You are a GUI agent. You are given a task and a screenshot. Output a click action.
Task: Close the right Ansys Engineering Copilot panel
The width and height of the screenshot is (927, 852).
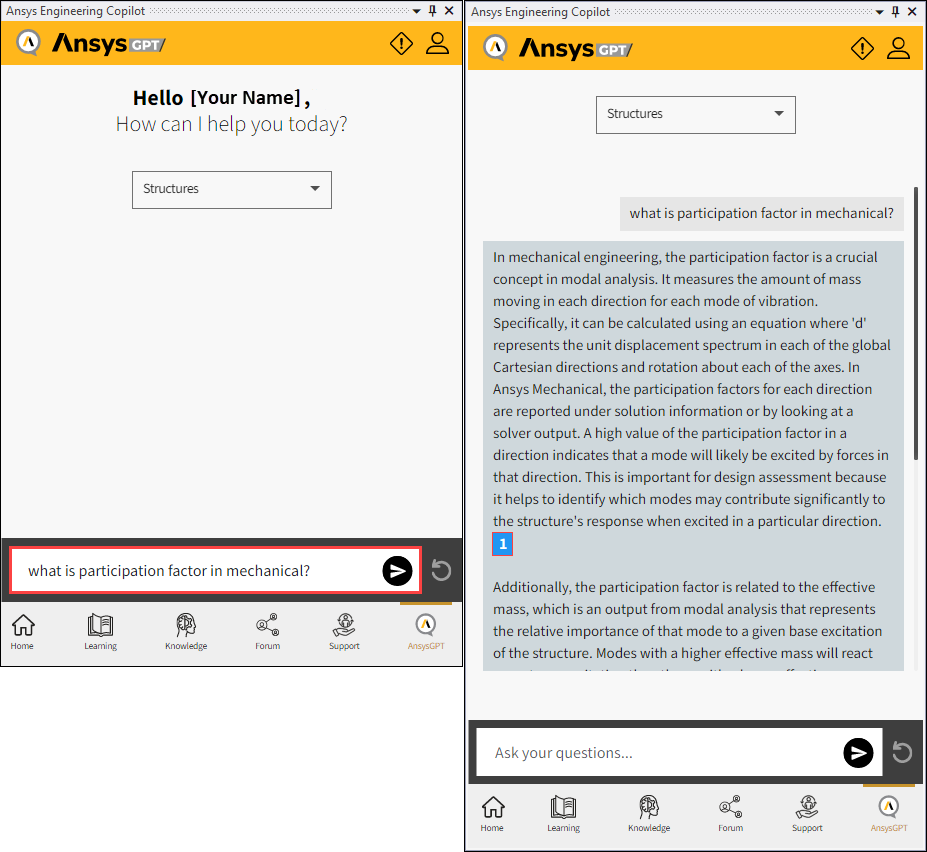point(912,11)
